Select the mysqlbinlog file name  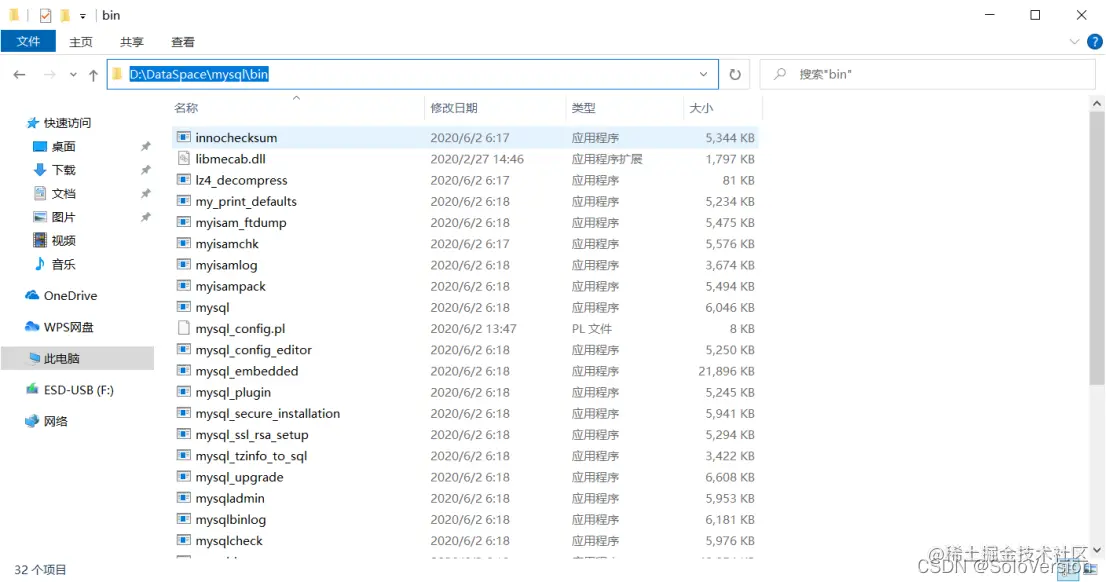coord(230,519)
